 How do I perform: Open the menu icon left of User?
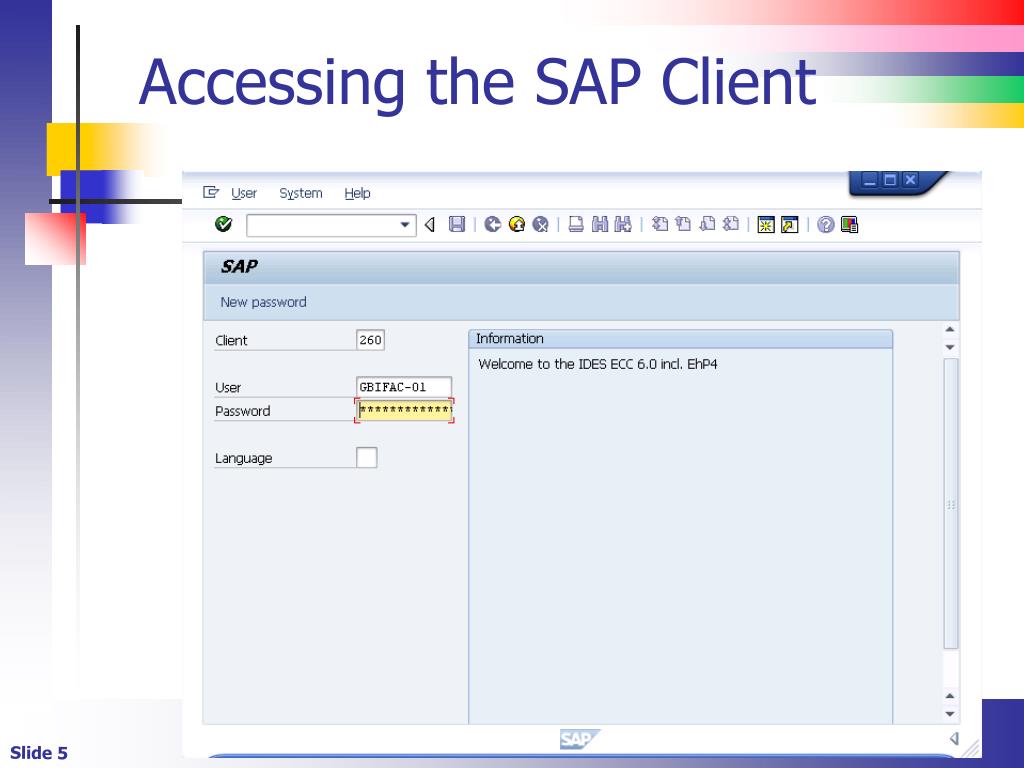pyautogui.click(x=210, y=192)
